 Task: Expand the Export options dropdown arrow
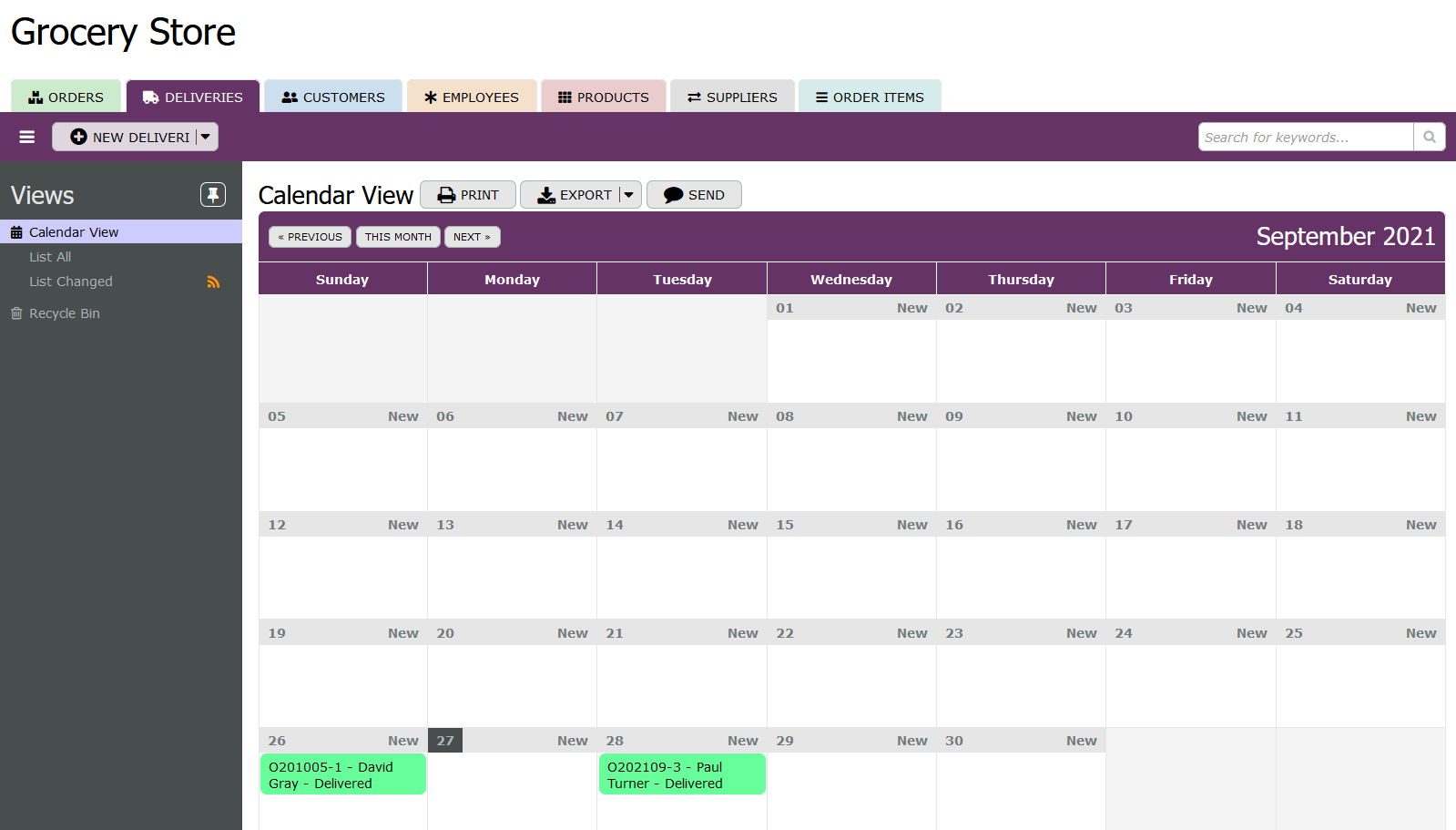(629, 195)
